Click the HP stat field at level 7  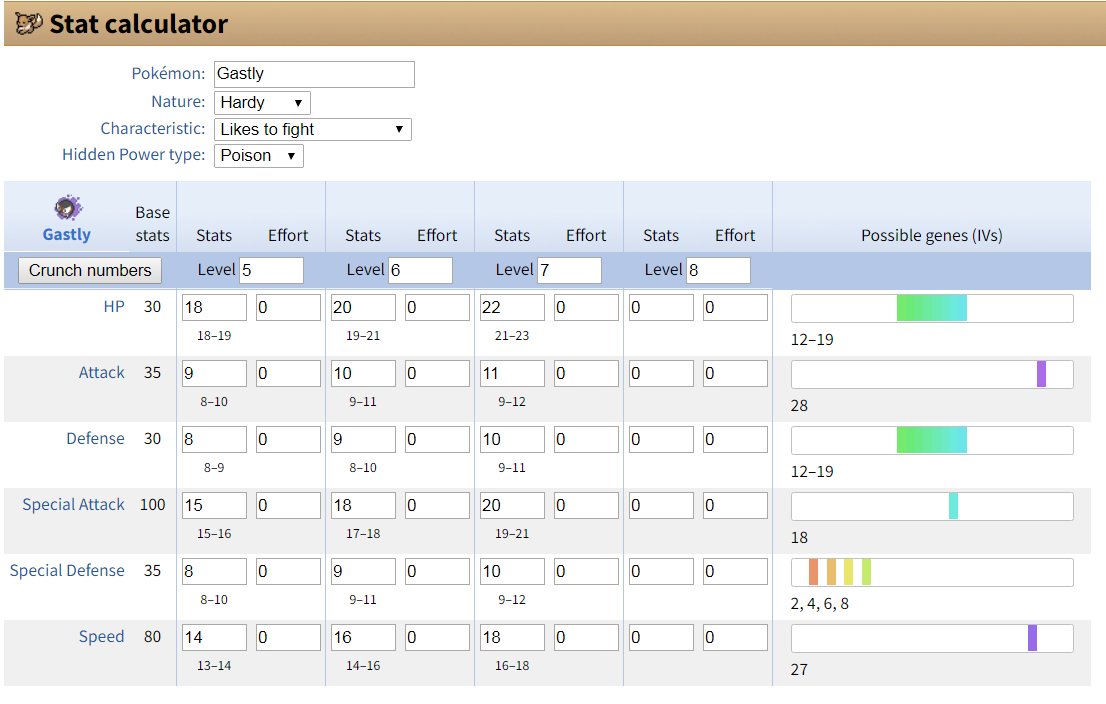pos(512,308)
